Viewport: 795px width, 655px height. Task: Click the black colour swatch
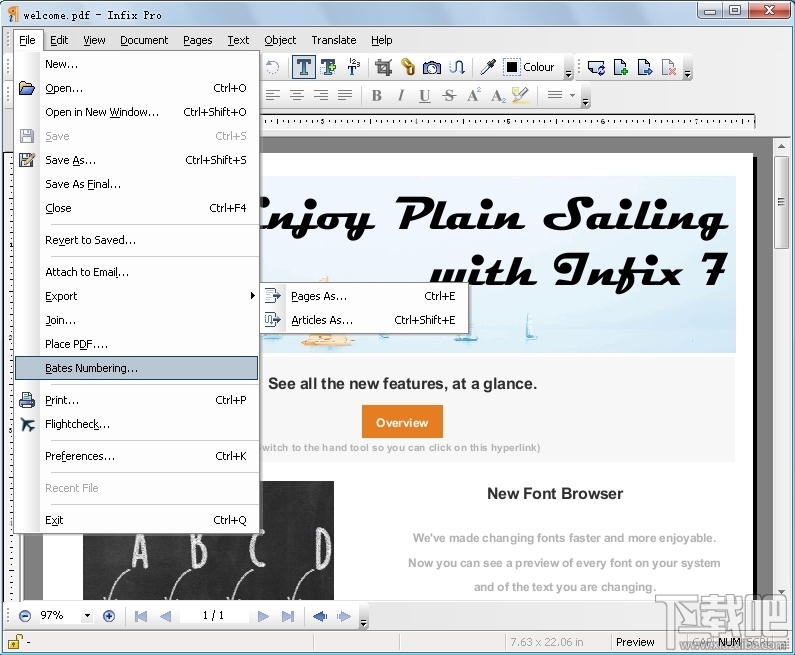coord(512,67)
